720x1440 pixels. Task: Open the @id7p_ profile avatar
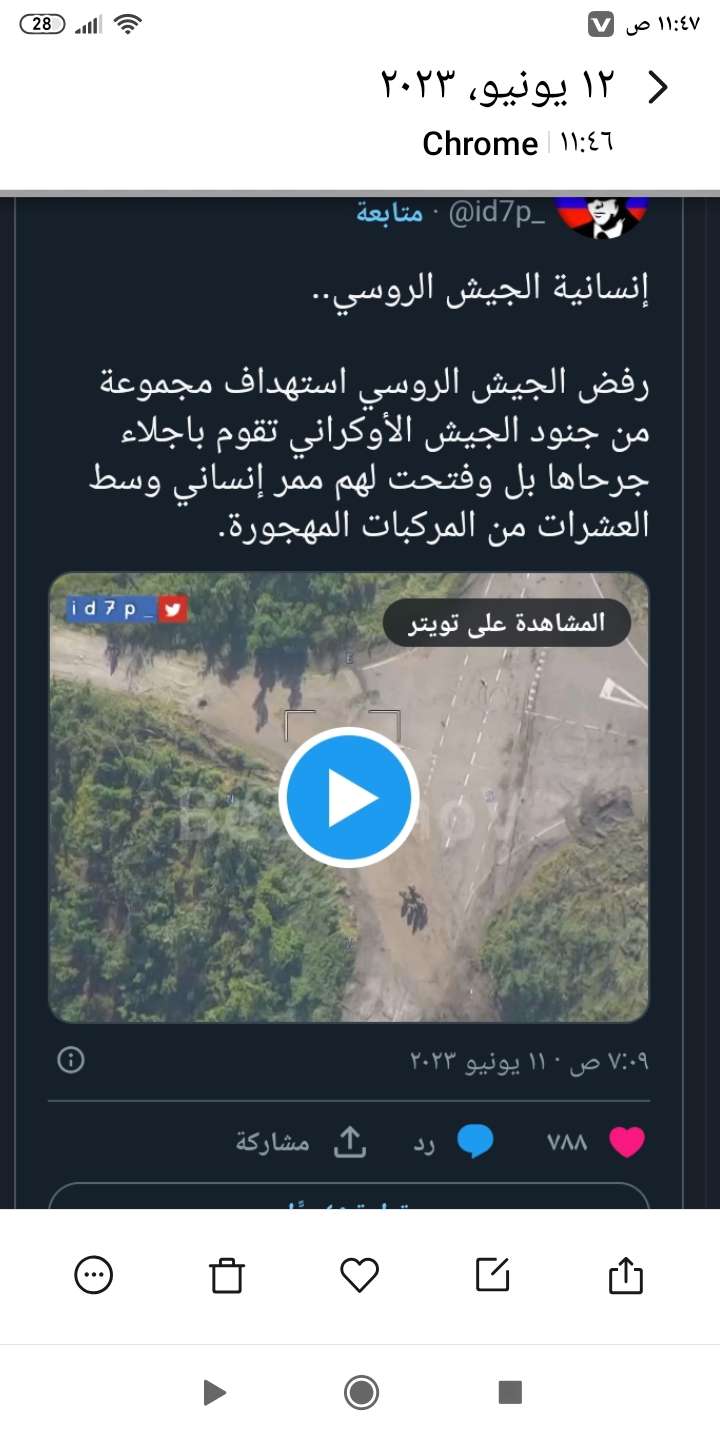click(x=602, y=214)
